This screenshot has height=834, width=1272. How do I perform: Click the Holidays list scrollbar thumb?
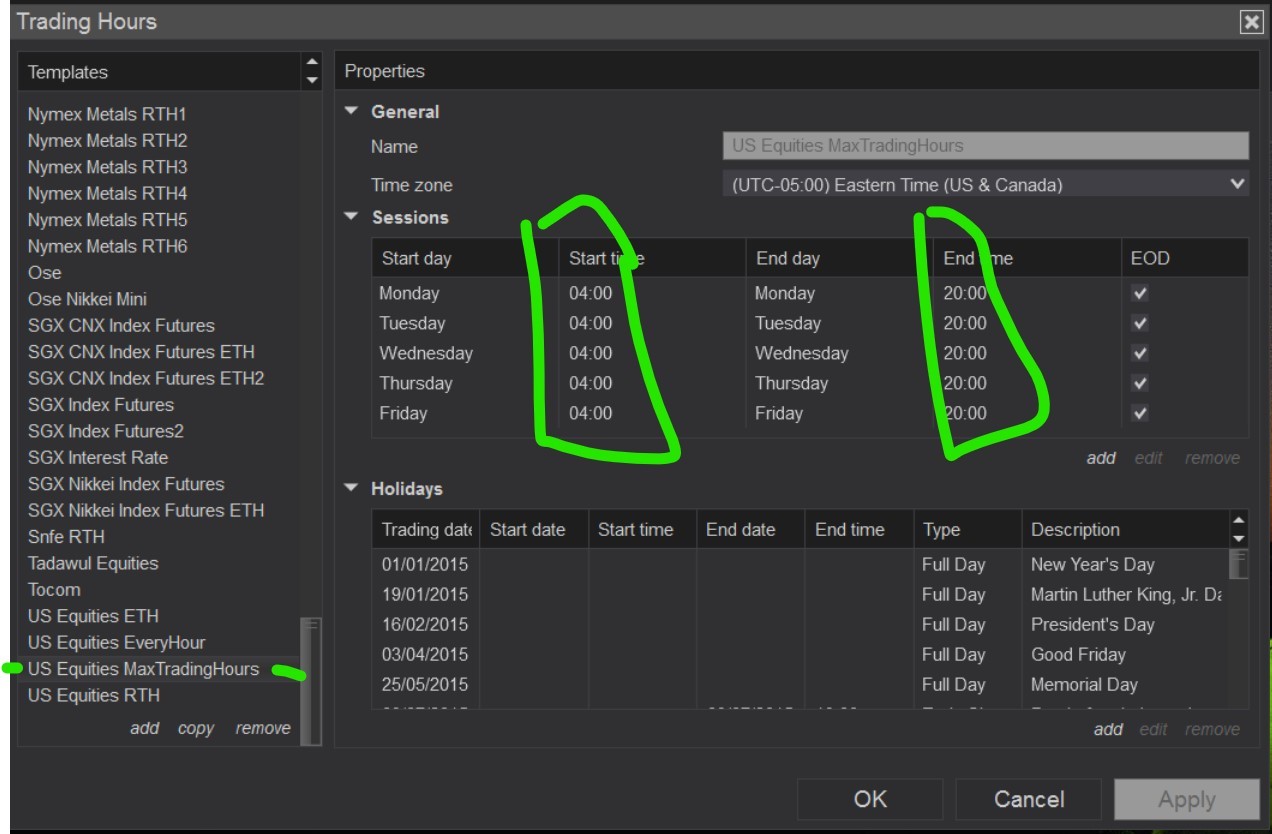tap(1238, 564)
